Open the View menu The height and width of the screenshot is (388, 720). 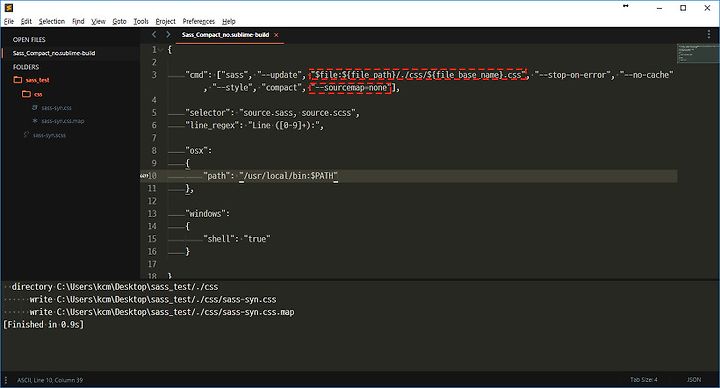click(x=98, y=21)
